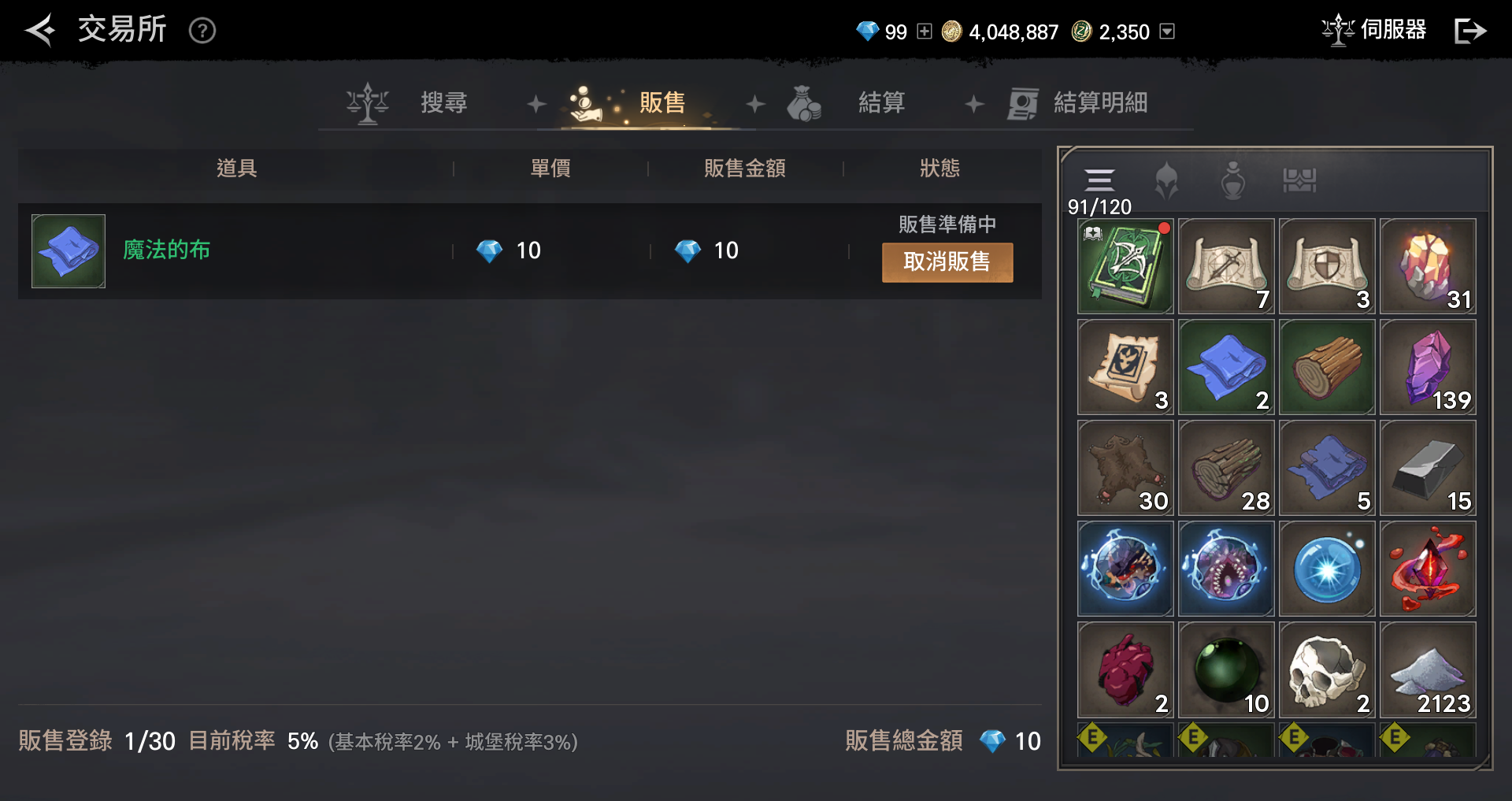1512x801 pixels.
Task: Open the 結算明細 tab
Action: [1077, 103]
